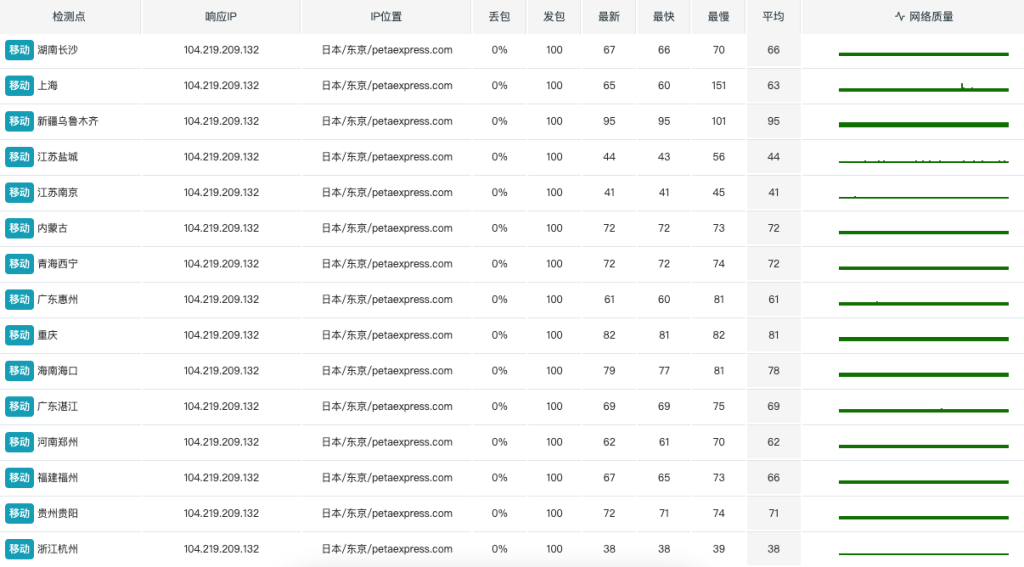Click the 移动 badge for 福建福州
Image resolution: width=1024 pixels, height=567 pixels.
(x=19, y=478)
